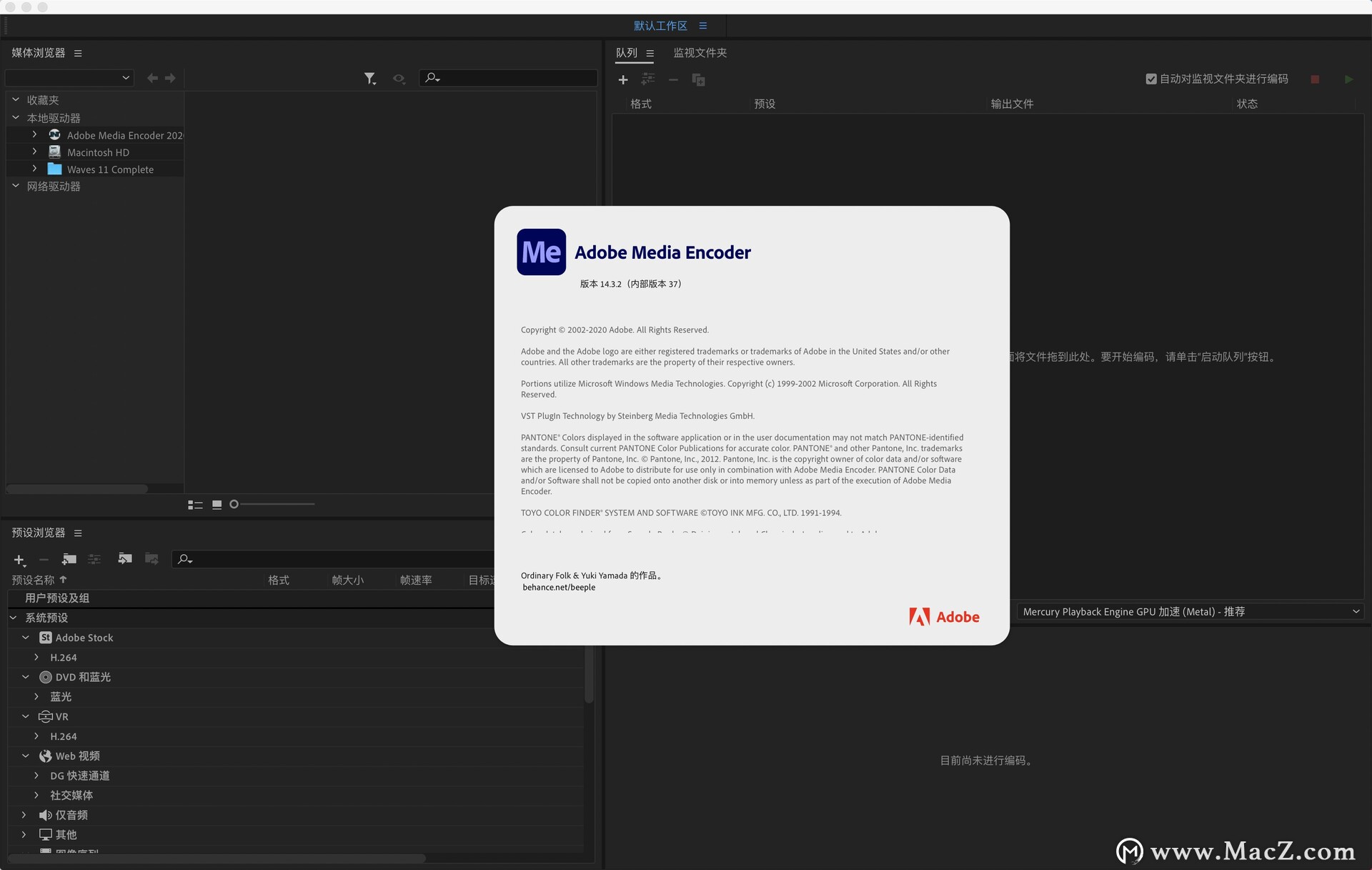This screenshot has width=1372, height=870.
Task: Click the Delete Preset minus icon
Action: tap(44, 560)
